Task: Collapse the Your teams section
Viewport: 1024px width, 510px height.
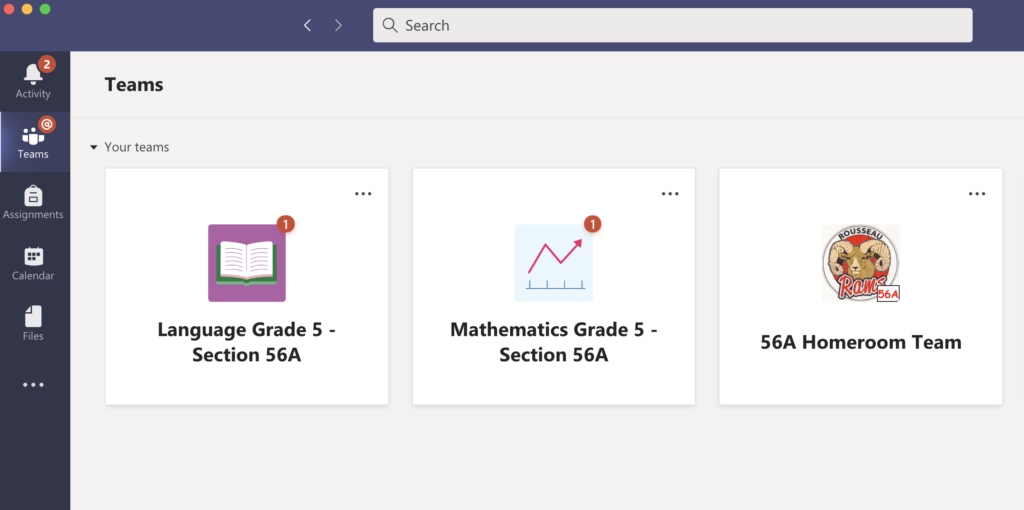Action: click(94, 148)
